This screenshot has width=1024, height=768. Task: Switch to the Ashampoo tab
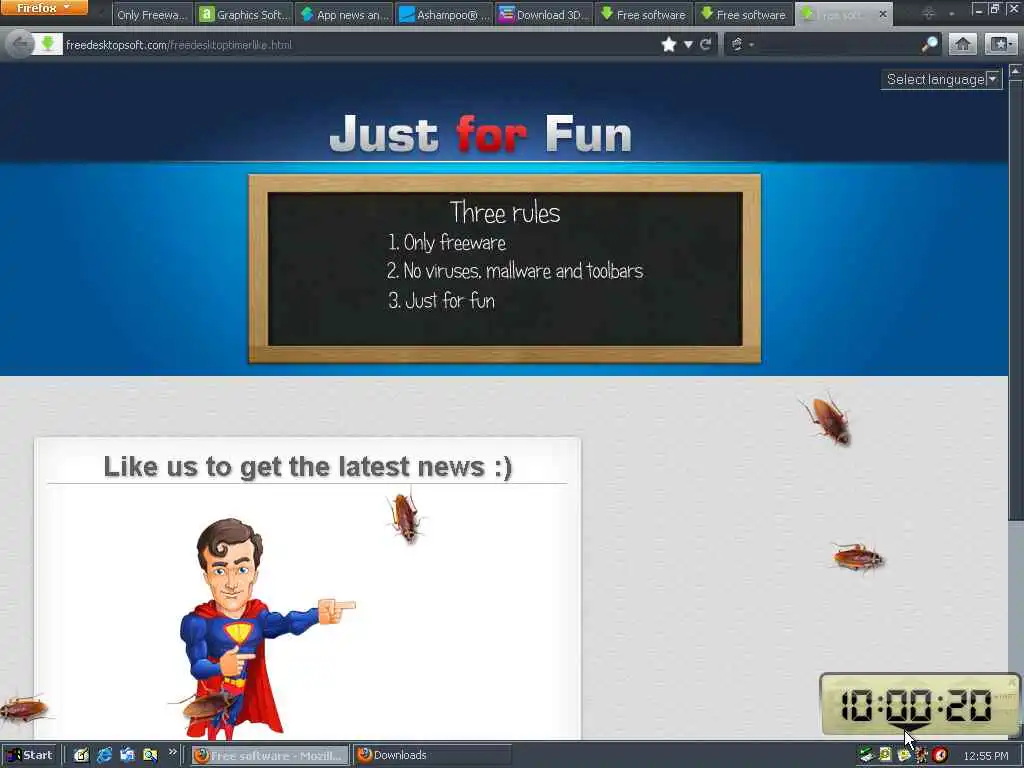click(444, 14)
